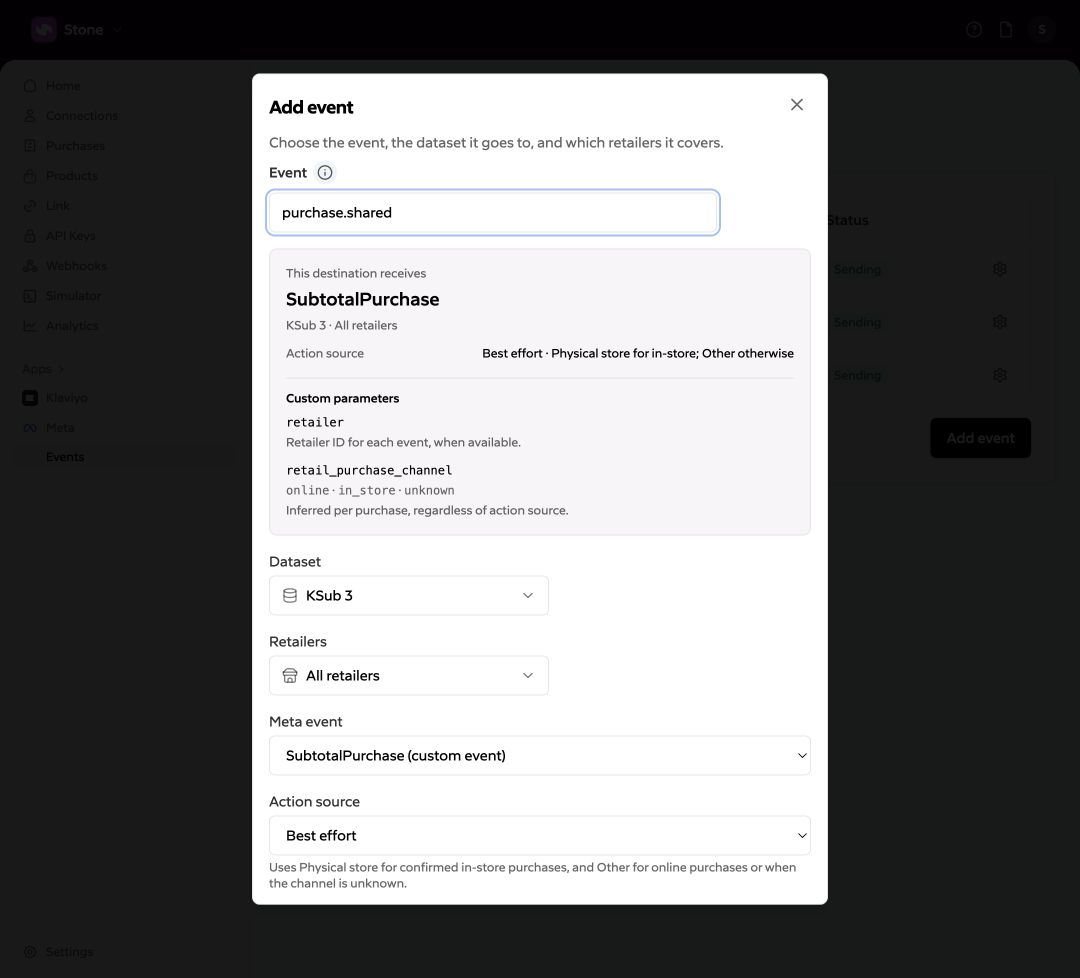The width and height of the screenshot is (1080, 978).
Task: Click the database icon in Dataset field
Action: (x=290, y=596)
